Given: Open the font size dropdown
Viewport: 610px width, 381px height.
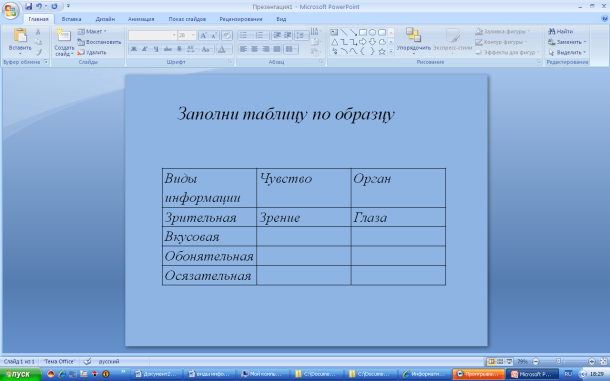Looking at the screenshot, I should [193, 35].
